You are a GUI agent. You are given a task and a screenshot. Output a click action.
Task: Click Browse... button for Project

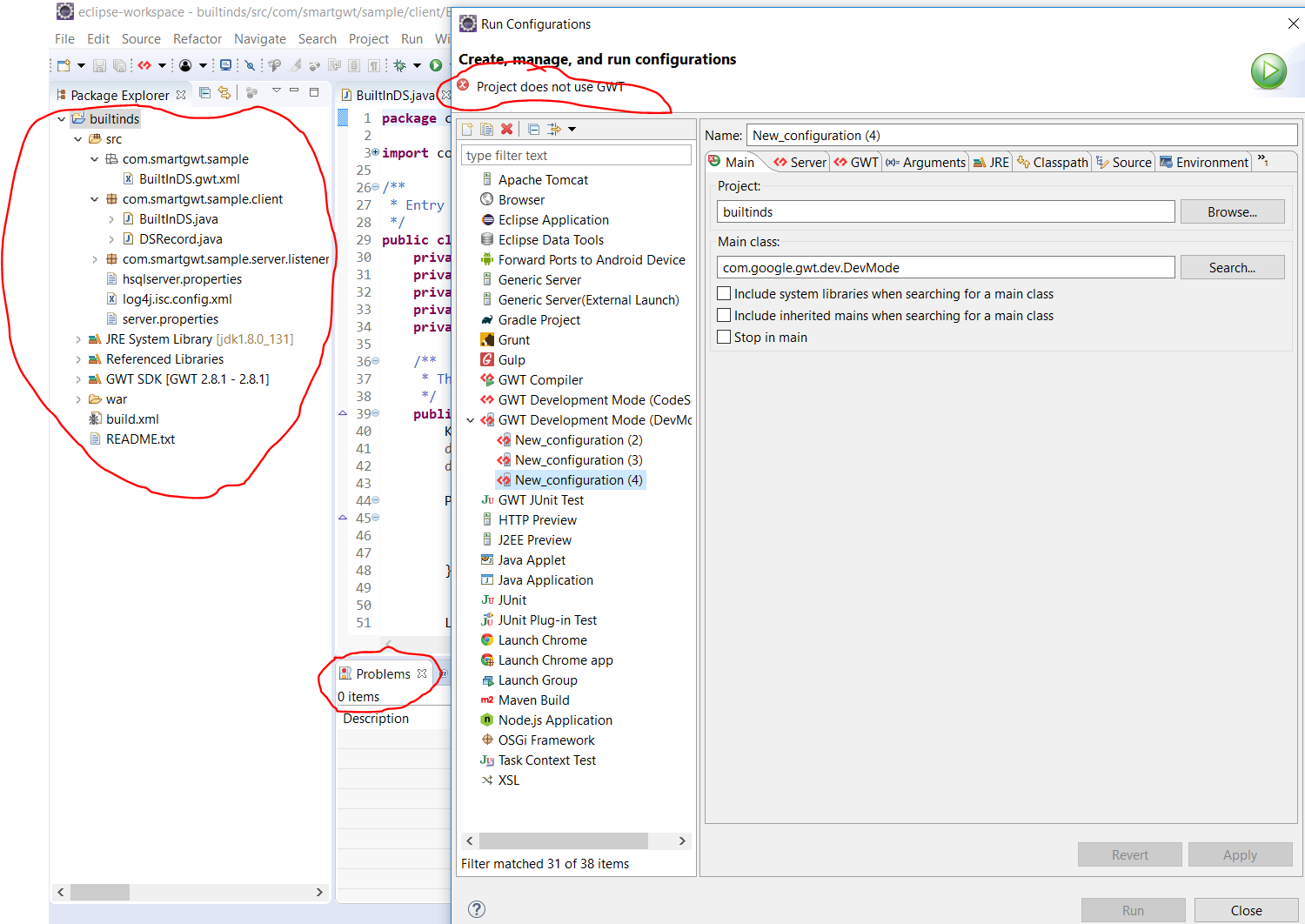point(1232,212)
